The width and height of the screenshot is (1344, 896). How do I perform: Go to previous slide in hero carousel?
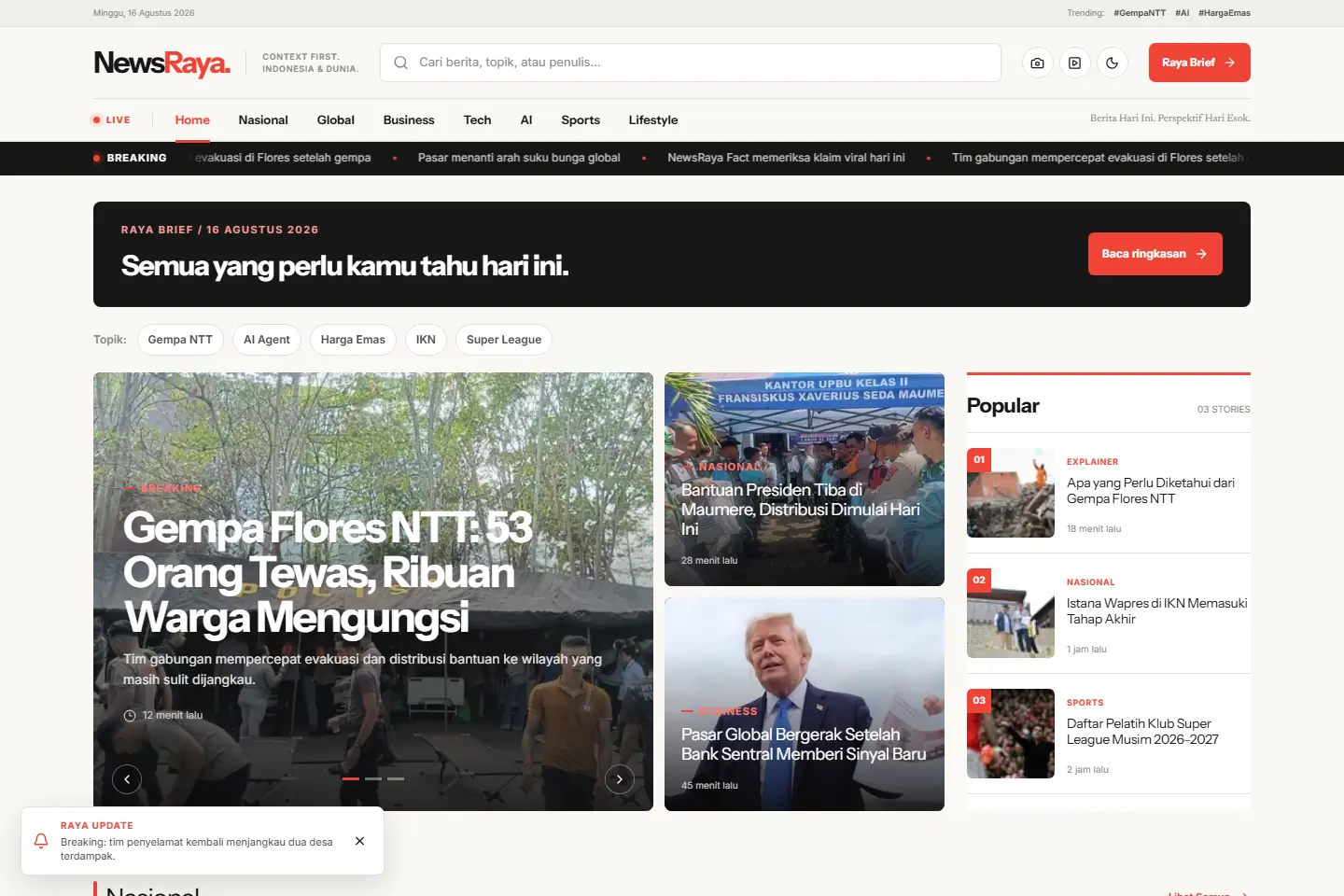pos(127,779)
